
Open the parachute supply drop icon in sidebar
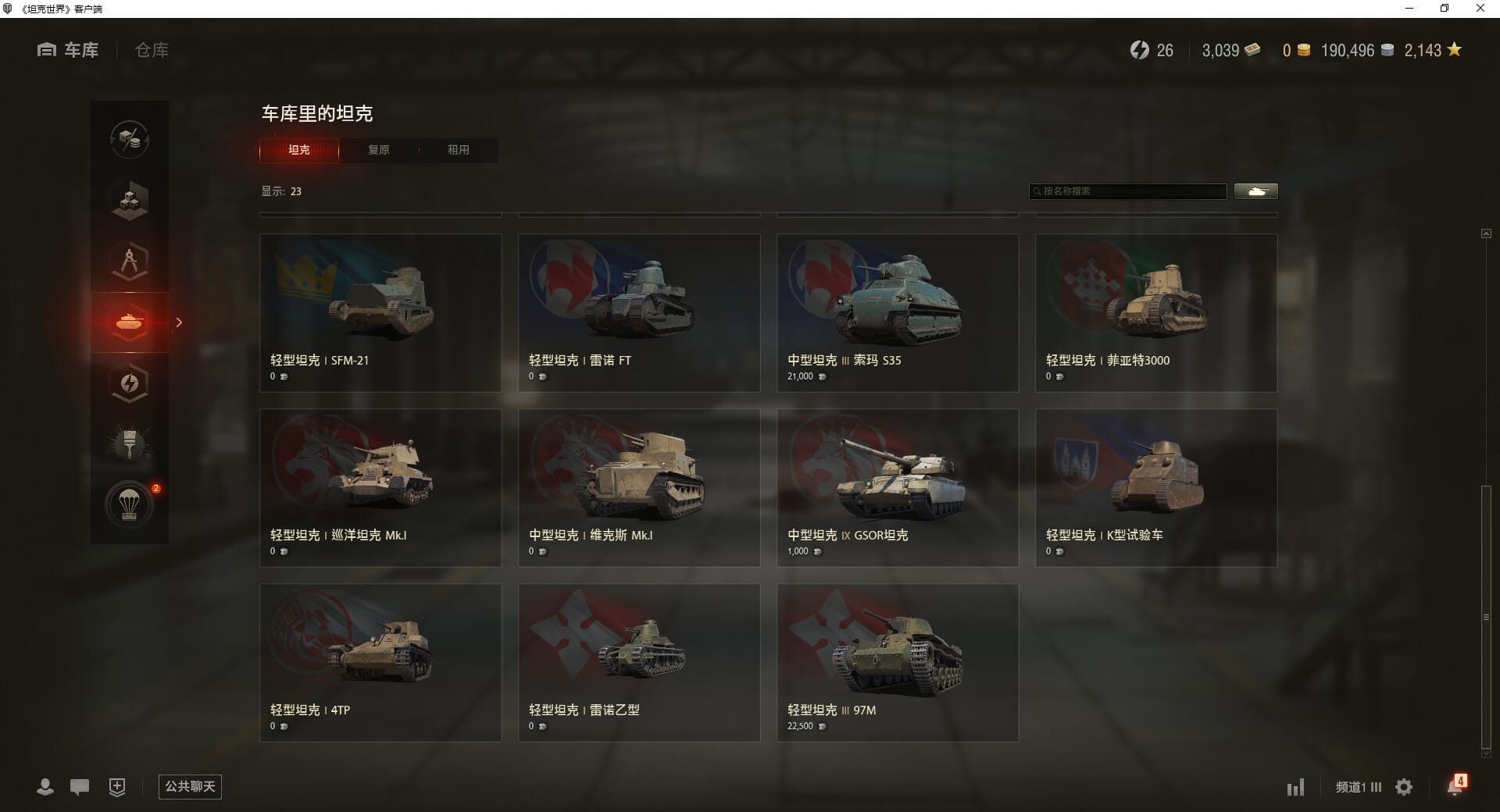130,505
